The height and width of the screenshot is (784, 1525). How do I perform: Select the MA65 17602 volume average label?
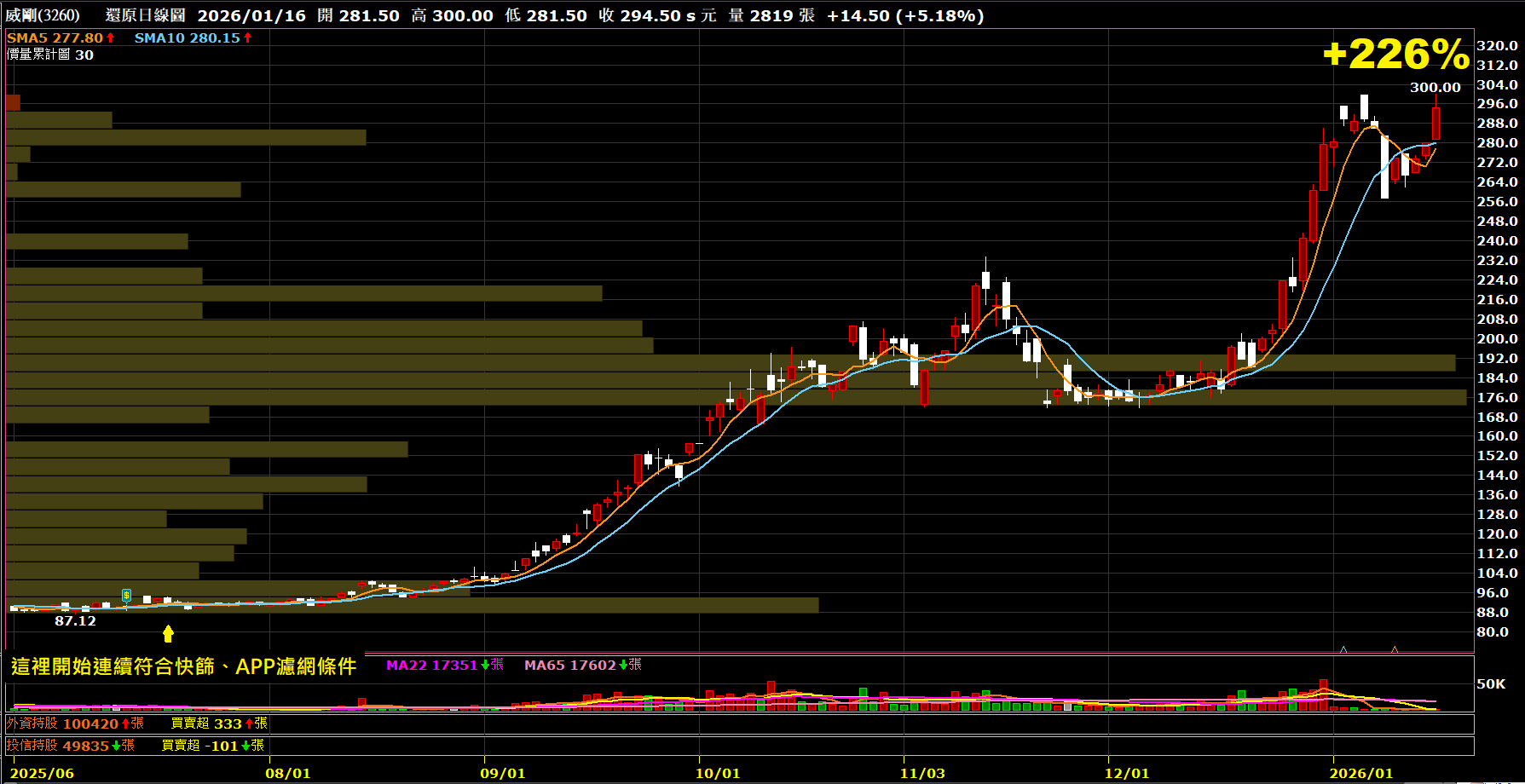(x=583, y=665)
